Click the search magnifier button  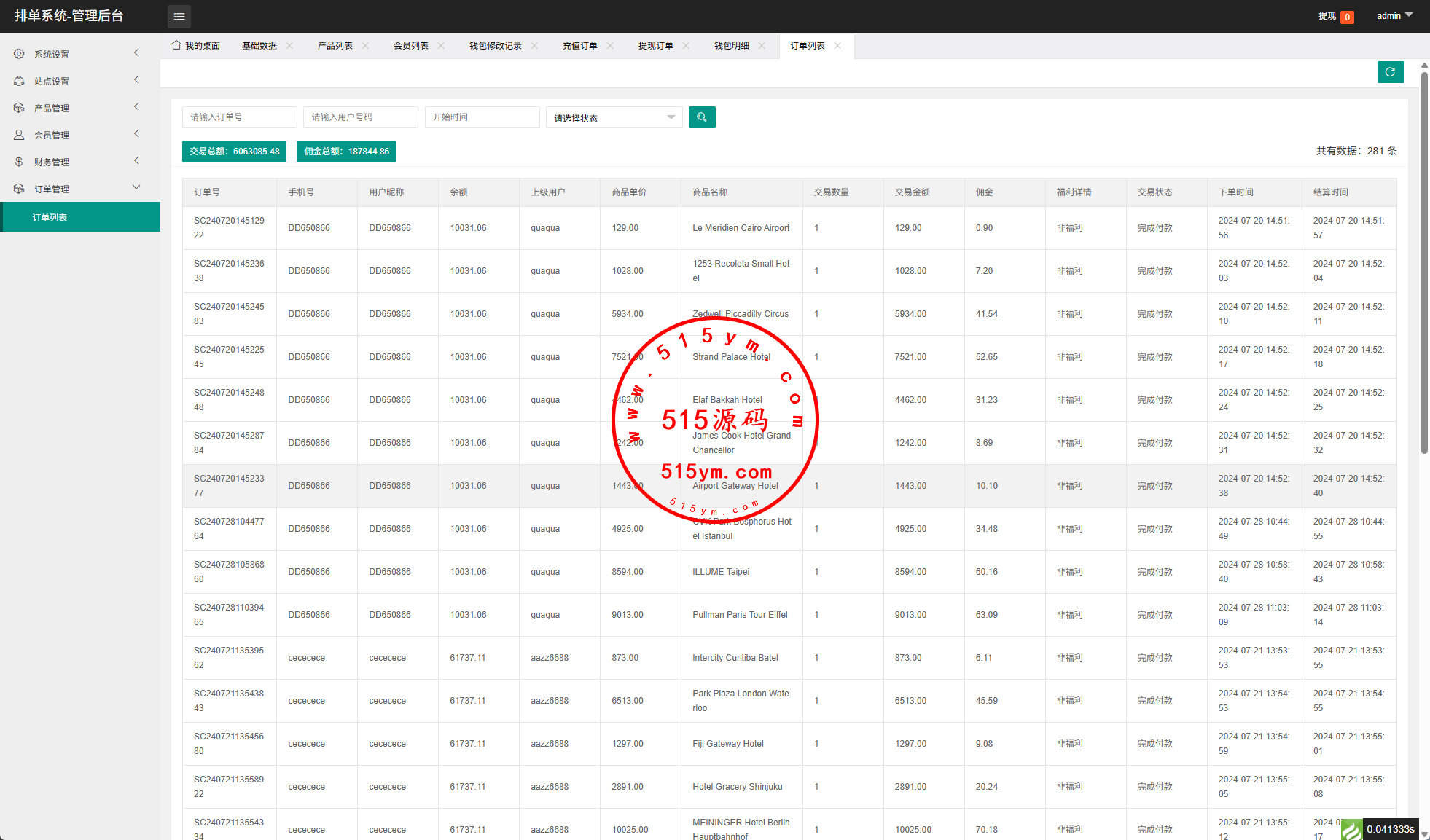(x=702, y=117)
